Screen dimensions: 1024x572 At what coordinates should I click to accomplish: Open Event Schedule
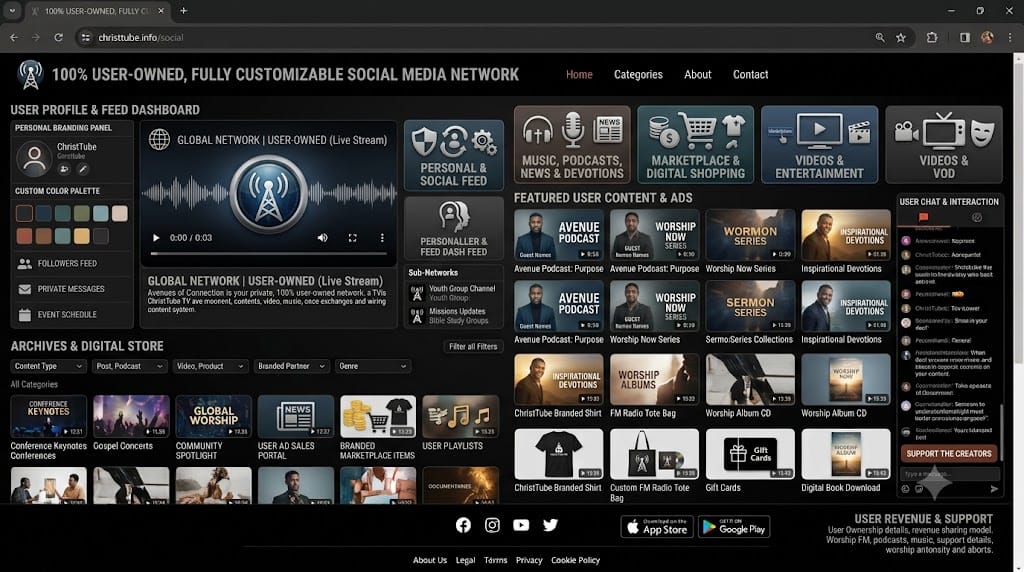pos(71,315)
